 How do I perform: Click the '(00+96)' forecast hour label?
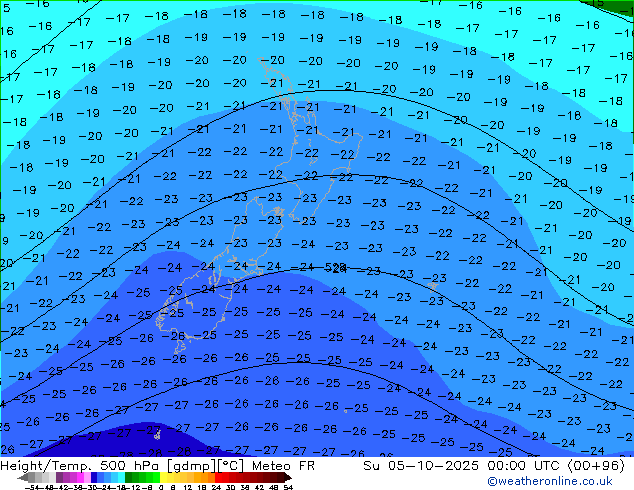596,466
